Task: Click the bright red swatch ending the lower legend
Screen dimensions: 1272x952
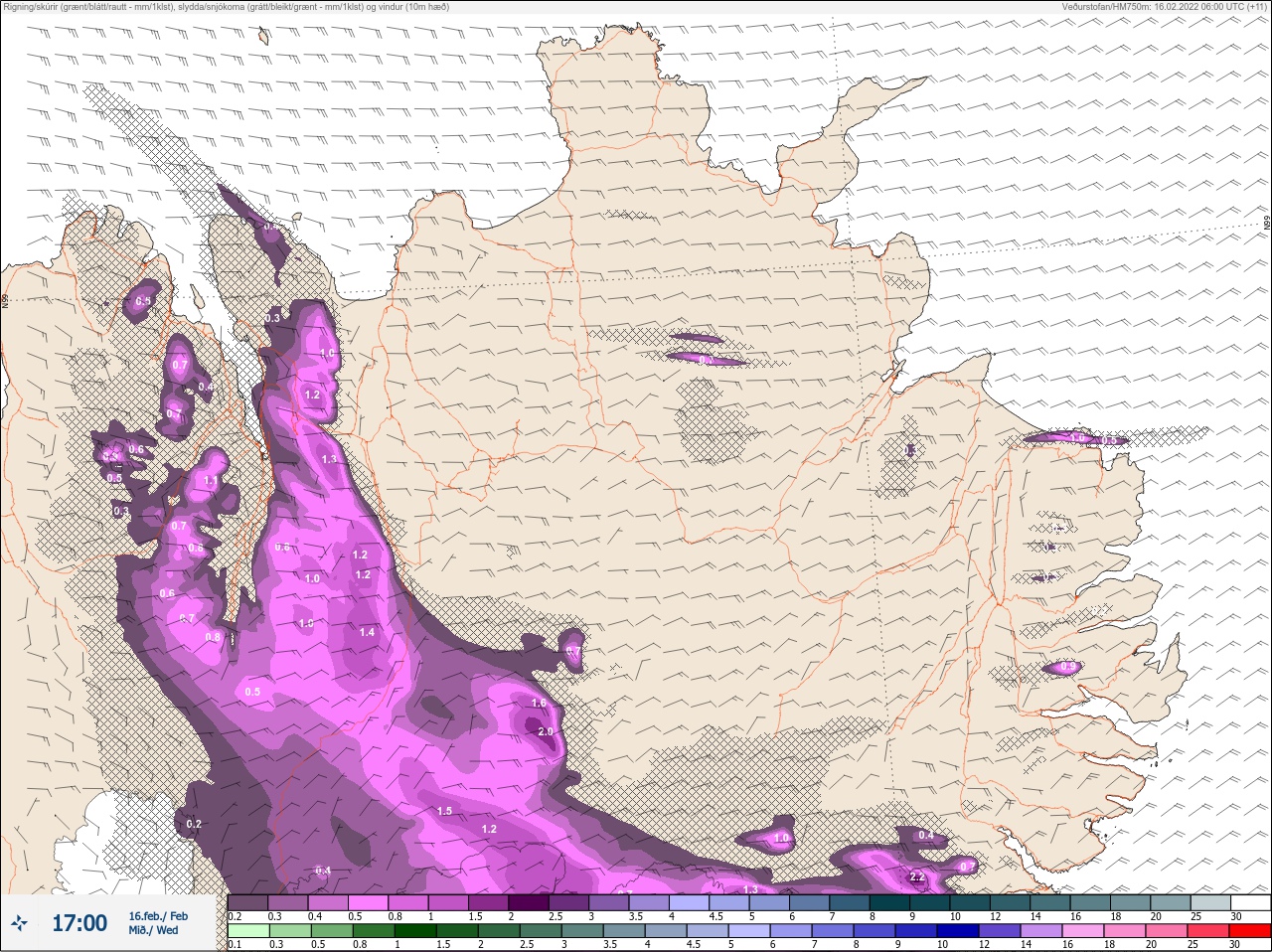Action: tap(1249, 930)
